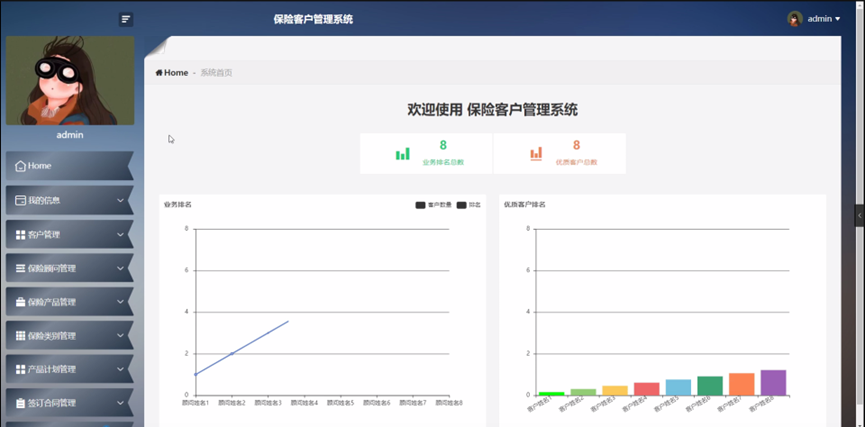The height and width of the screenshot is (427, 865).
Task: Open the 保险产品管理 menu label
Action: pyautogui.click(x=52, y=302)
